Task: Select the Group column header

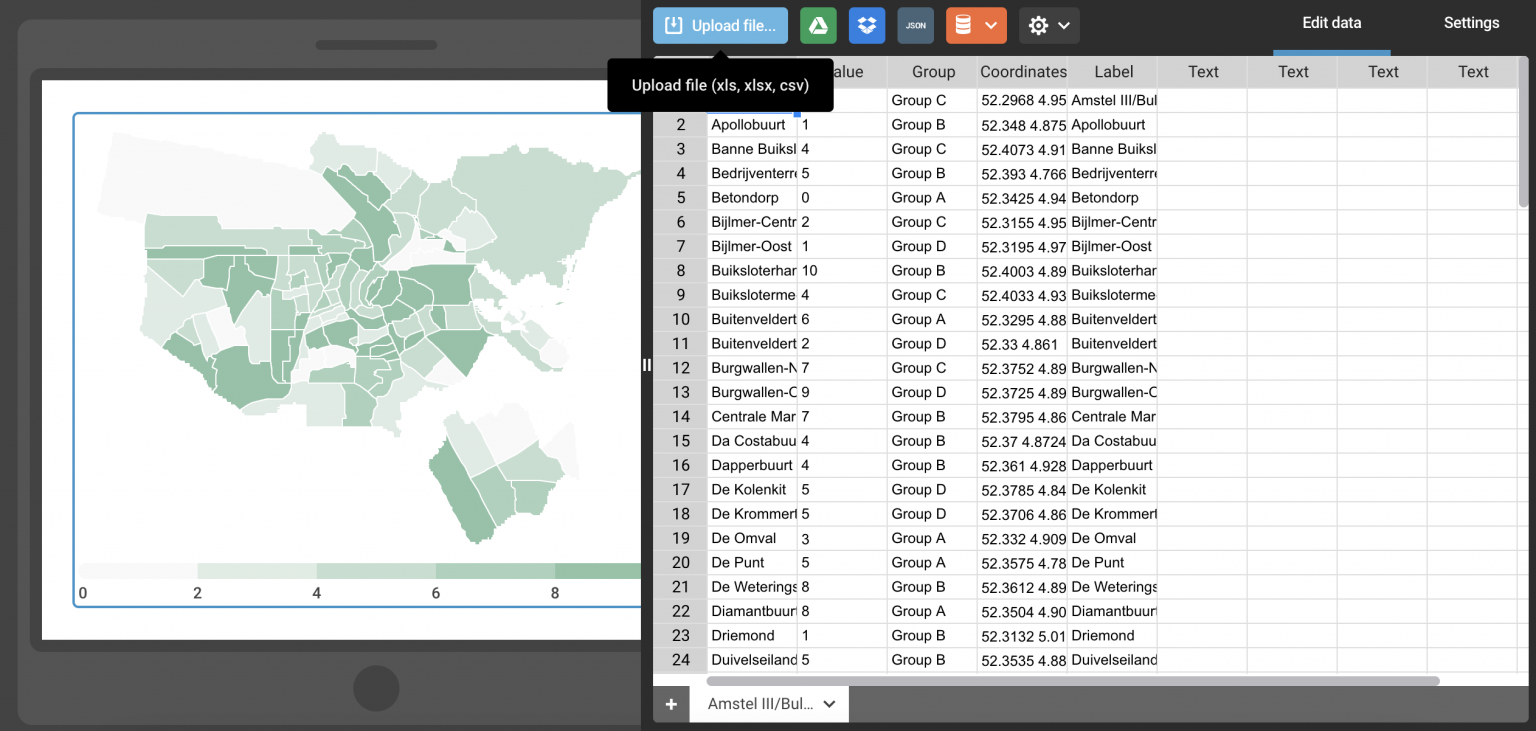Action: [933, 71]
